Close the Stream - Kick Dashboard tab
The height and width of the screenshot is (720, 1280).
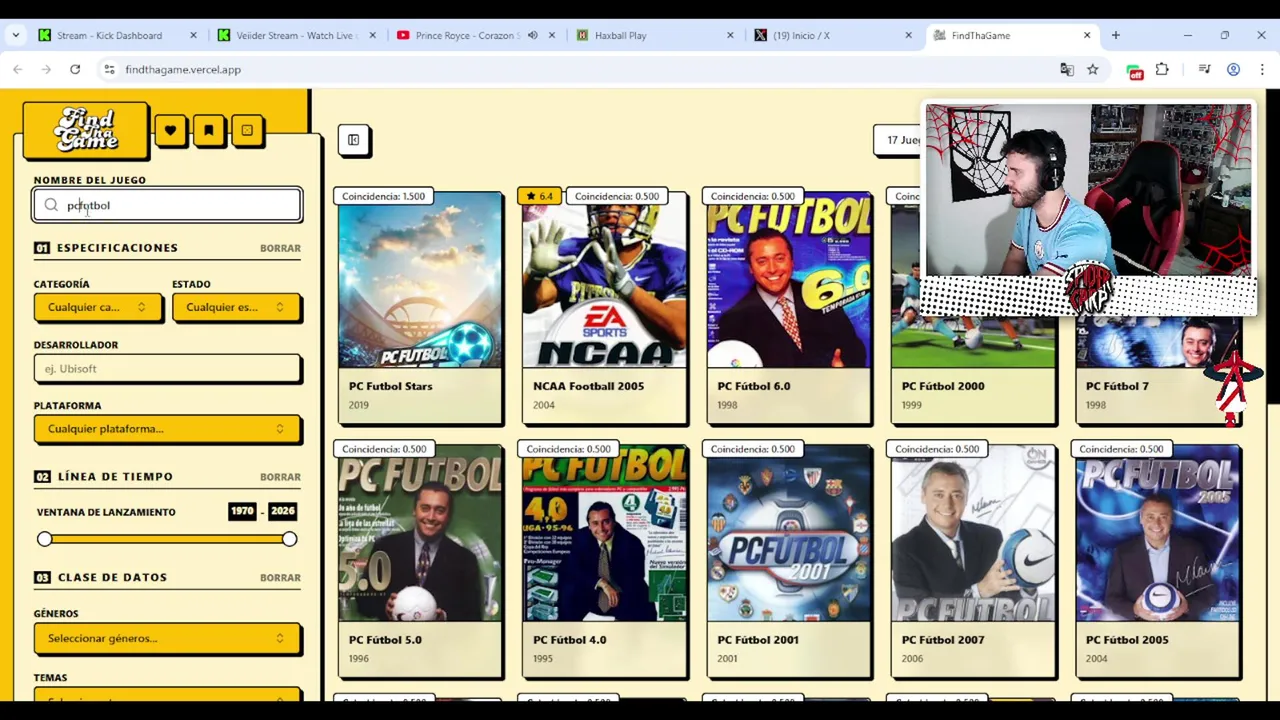click(x=193, y=35)
